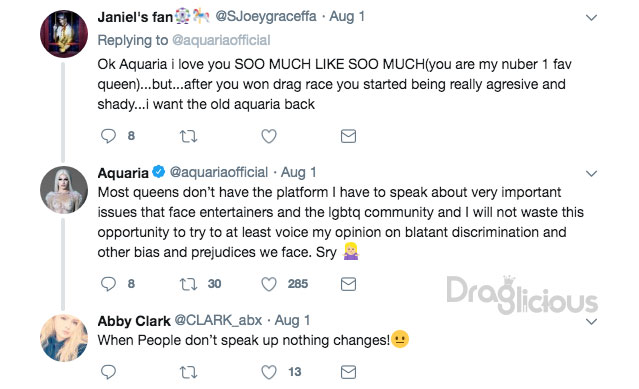Like the Janiel's fan tweet

[x=269, y=136]
